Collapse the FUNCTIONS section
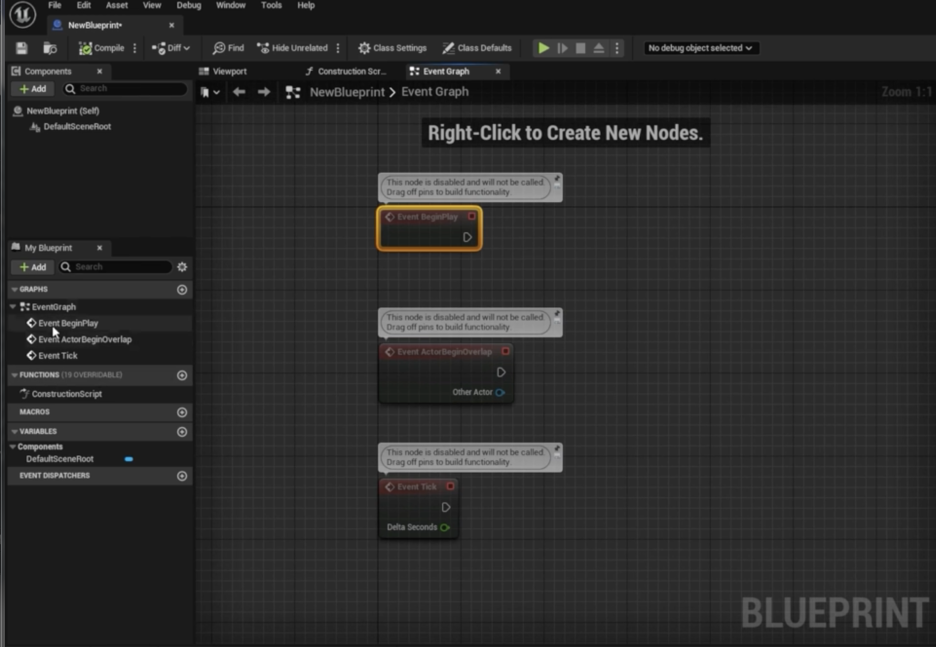Screen dimensions: 936x647 click(x=14, y=375)
